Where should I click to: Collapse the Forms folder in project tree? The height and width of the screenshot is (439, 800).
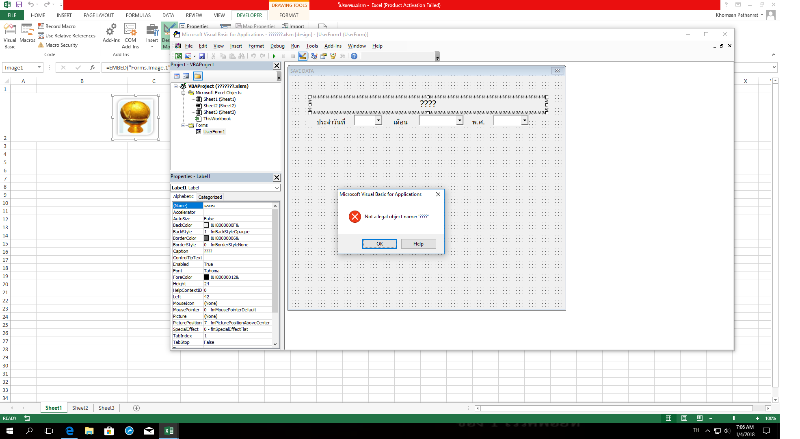click(x=184, y=125)
